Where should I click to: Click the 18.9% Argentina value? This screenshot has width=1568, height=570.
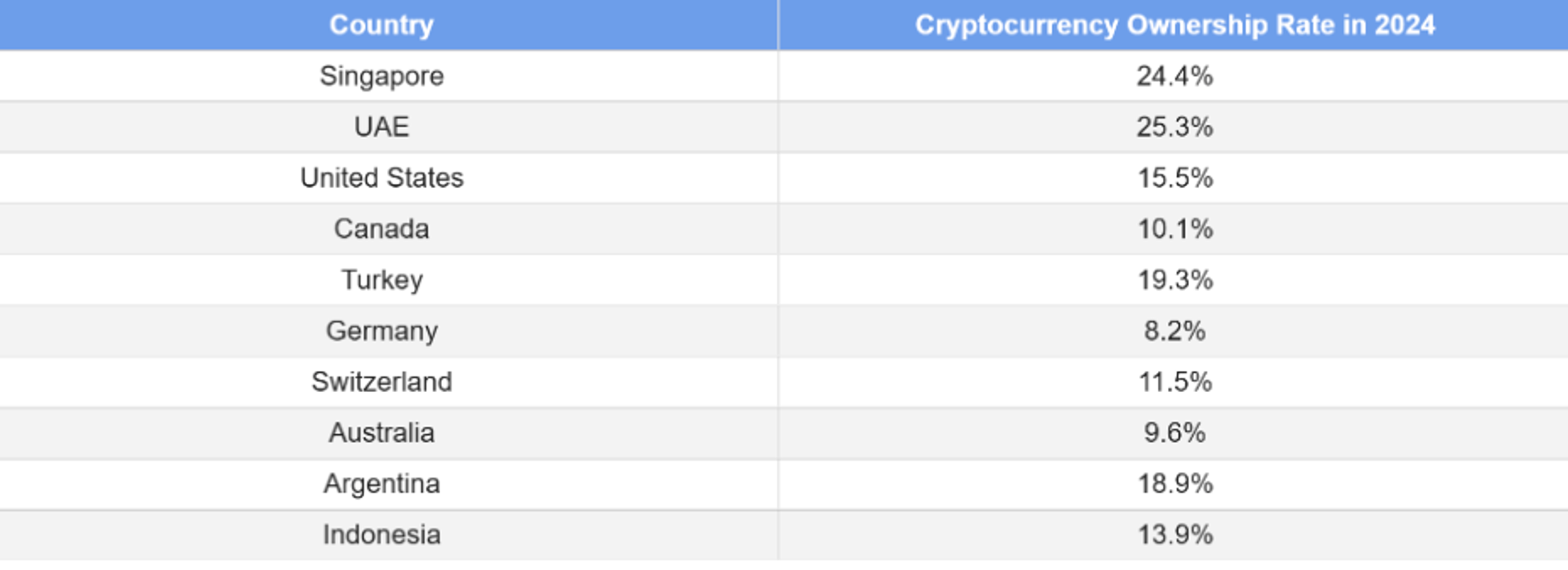pyautogui.click(x=1174, y=483)
